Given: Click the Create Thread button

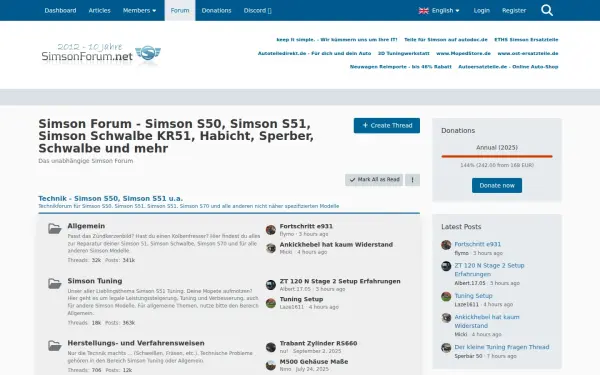Looking at the screenshot, I should (386, 126).
